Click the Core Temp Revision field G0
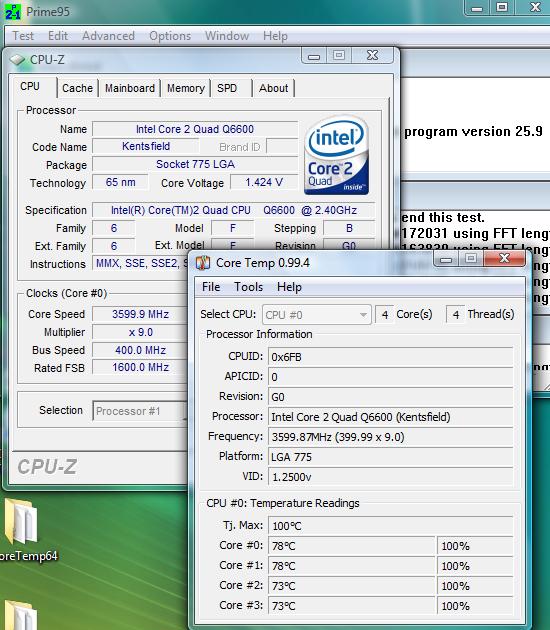 click(391, 397)
